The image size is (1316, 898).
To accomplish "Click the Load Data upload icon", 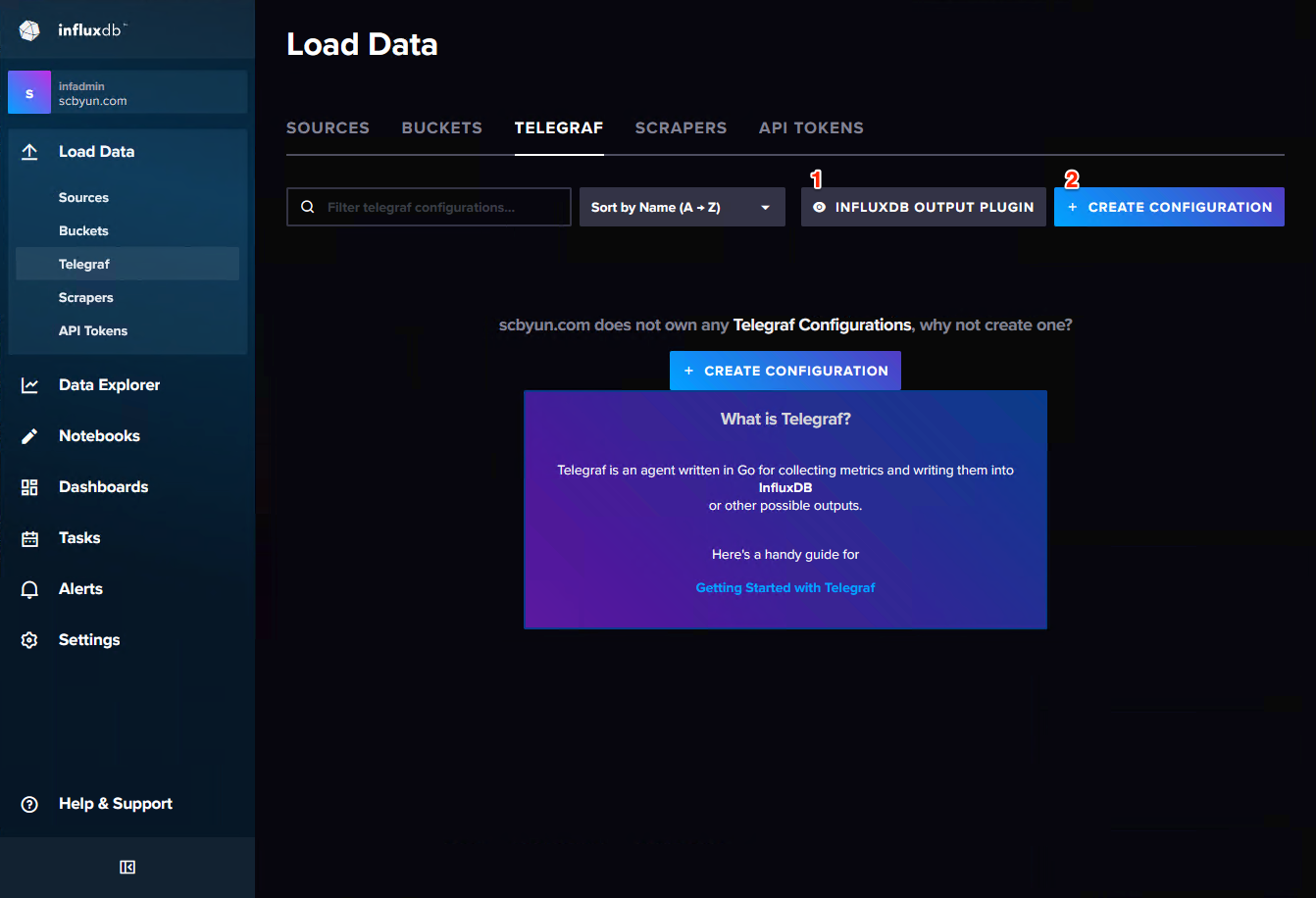I will [x=29, y=152].
